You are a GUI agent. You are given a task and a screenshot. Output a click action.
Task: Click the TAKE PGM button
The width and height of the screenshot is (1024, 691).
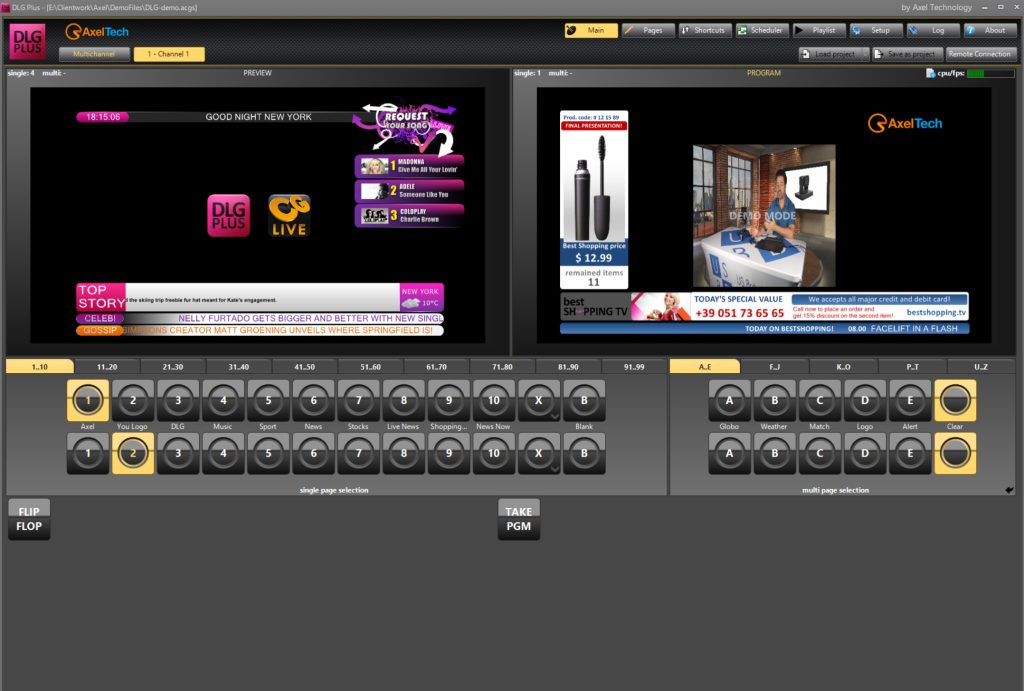tap(519, 519)
